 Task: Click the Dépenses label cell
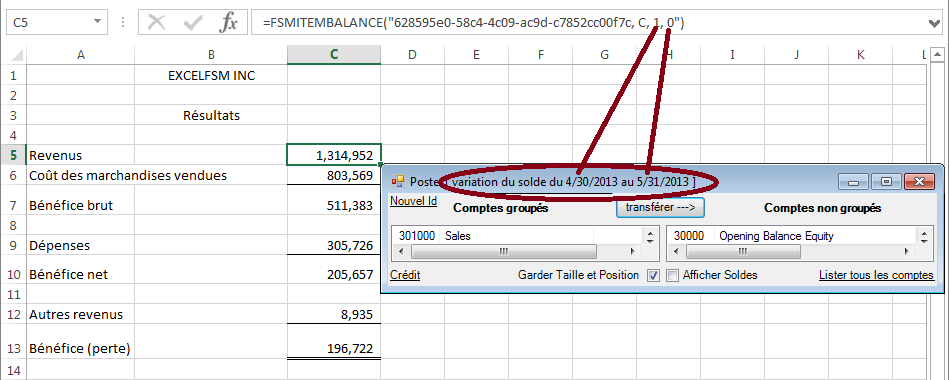click(81, 246)
